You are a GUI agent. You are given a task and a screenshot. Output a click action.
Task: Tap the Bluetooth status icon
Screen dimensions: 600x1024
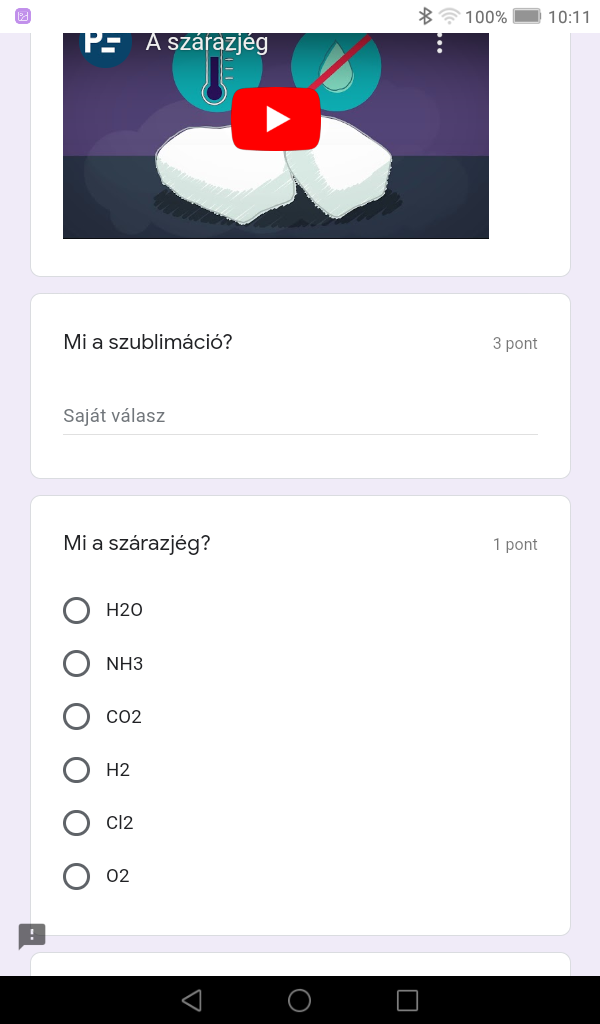coord(425,16)
